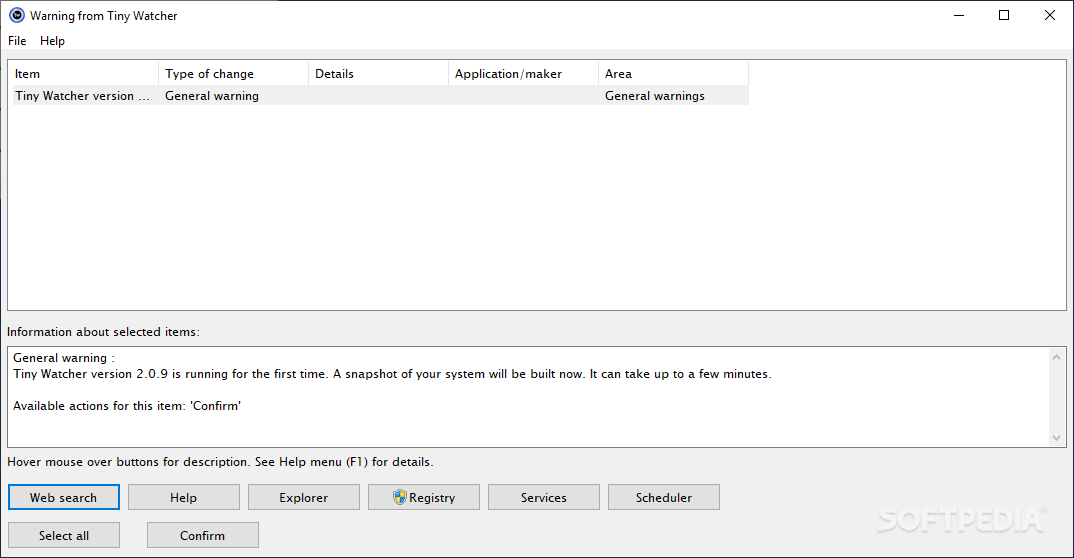Sort list by Item column header
Screen dimensions: 1074x558
pyautogui.click(x=84, y=74)
